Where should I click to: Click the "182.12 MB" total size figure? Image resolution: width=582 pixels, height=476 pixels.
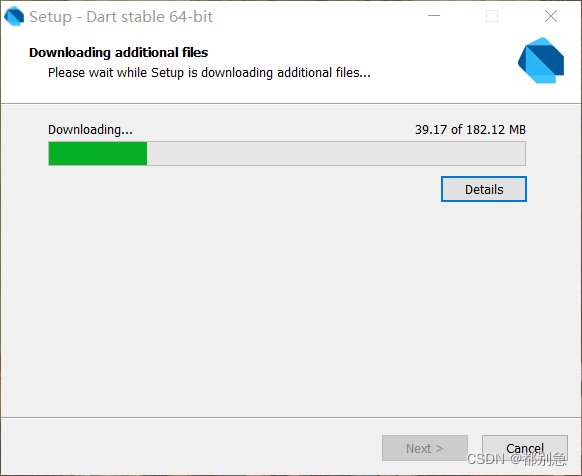tap(496, 130)
